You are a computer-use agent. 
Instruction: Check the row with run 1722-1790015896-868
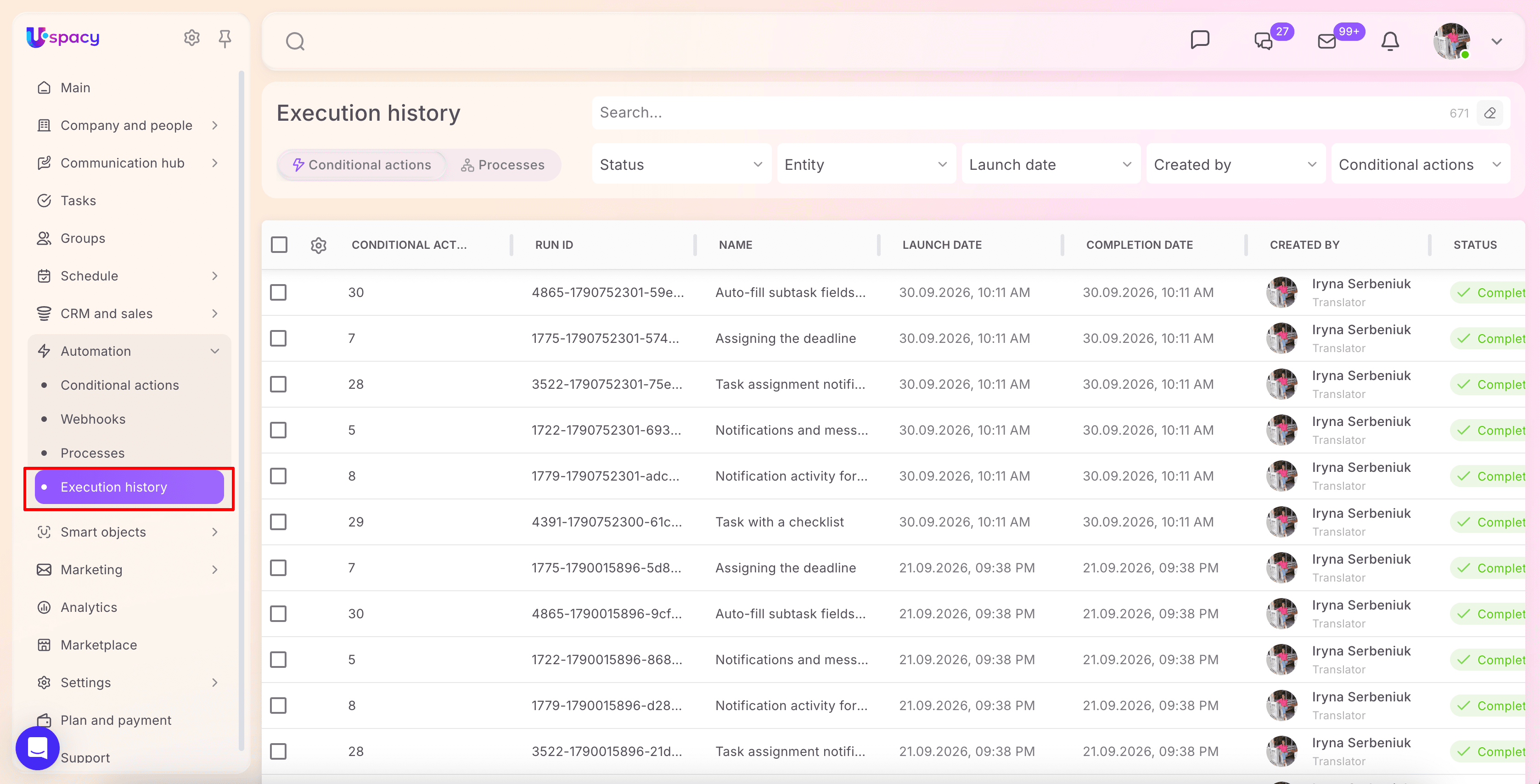279,660
